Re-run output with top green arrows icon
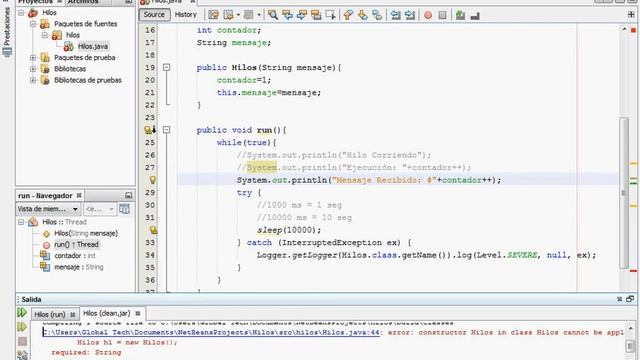 click(22, 313)
